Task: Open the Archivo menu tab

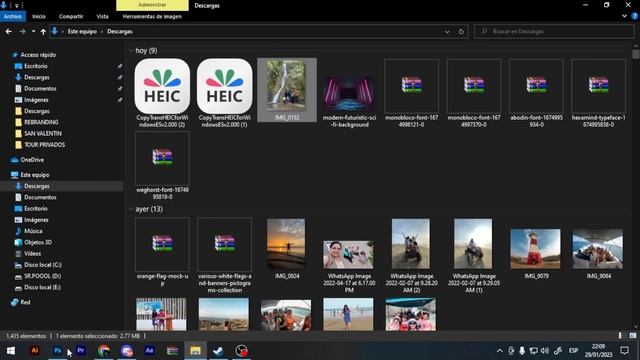Action: coord(13,16)
